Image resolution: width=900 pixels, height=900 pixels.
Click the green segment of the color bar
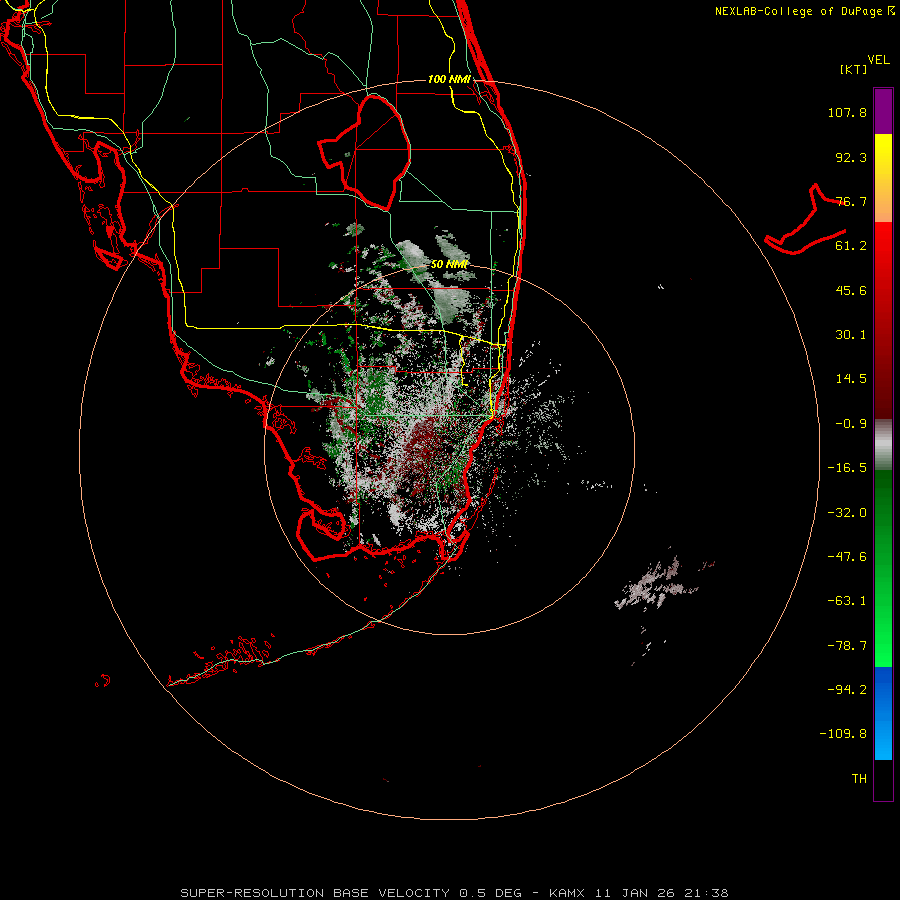coord(883,568)
